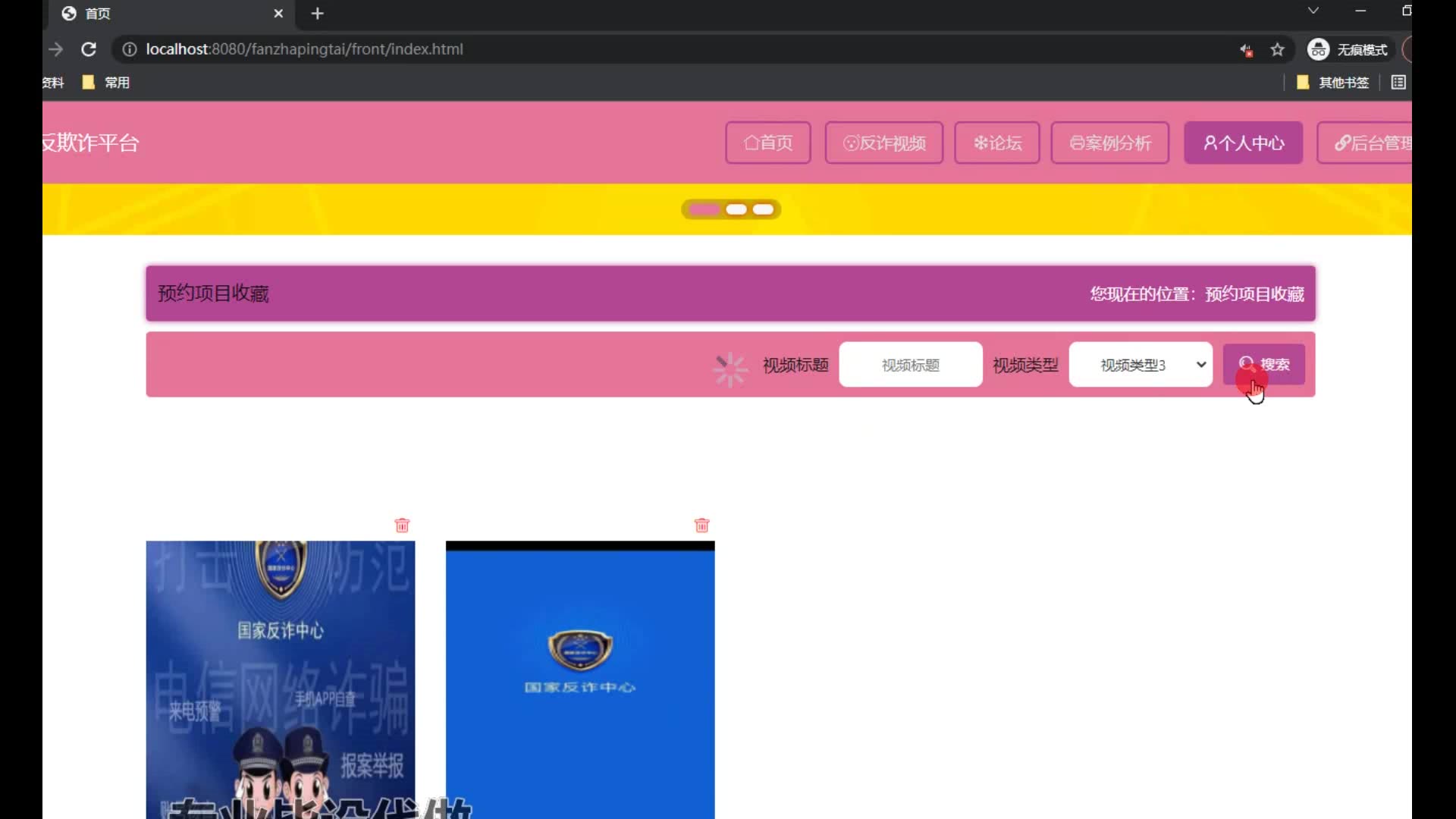
Task: Click the 预约项目收藏 breadcrumb text
Action: tap(1255, 294)
